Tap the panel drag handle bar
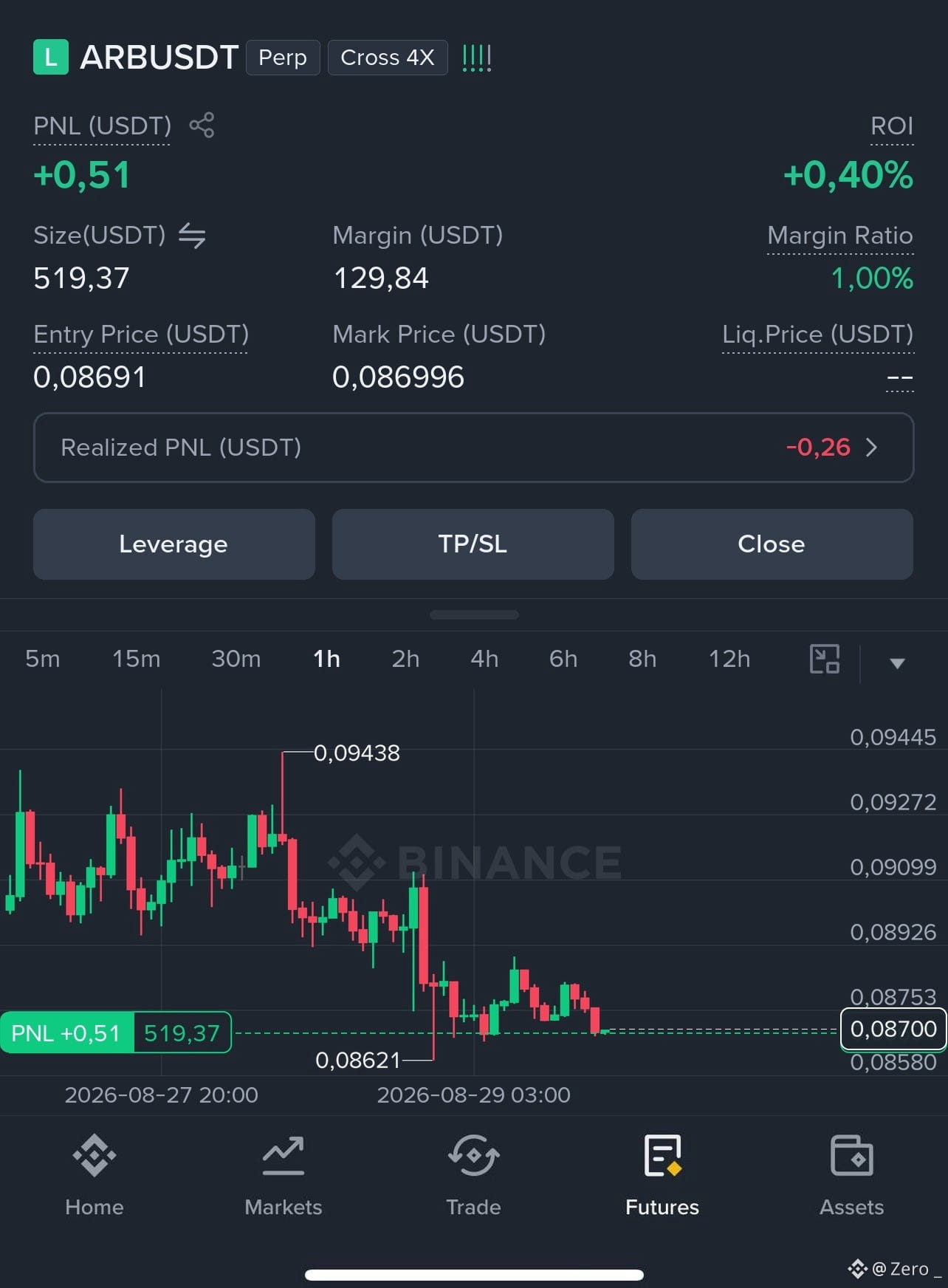This screenshot has width=948, height=1288. [474, 614]
